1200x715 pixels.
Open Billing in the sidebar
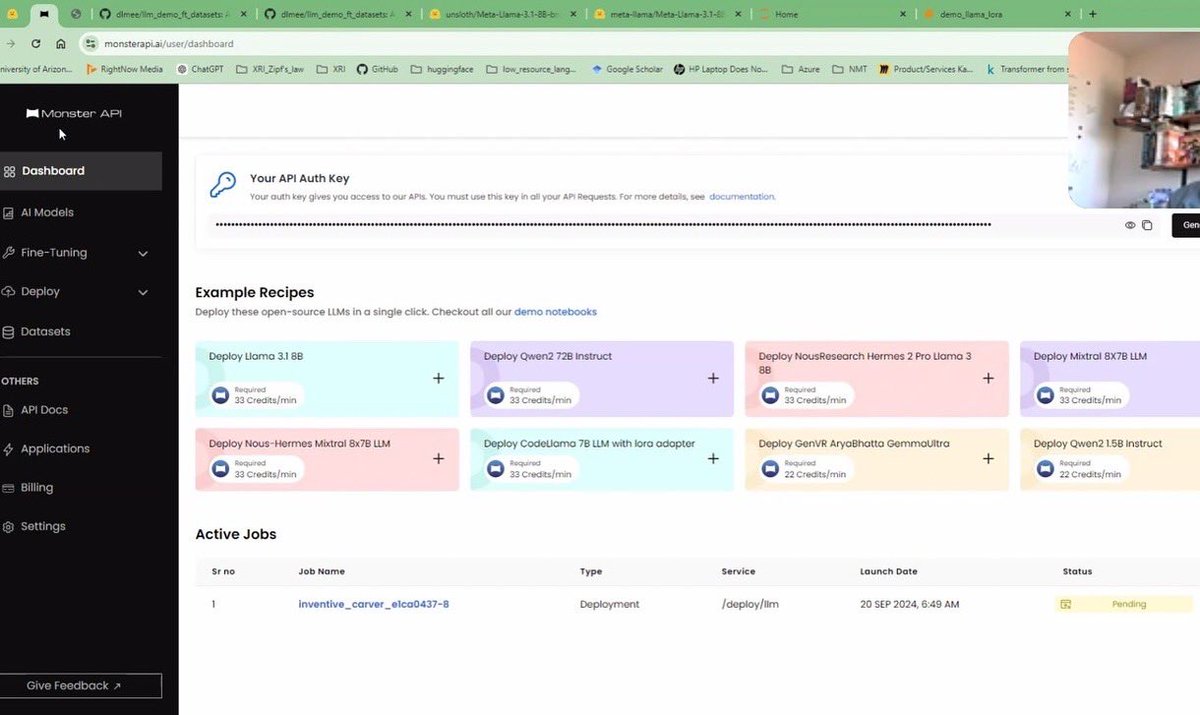(x=37, y=488)
